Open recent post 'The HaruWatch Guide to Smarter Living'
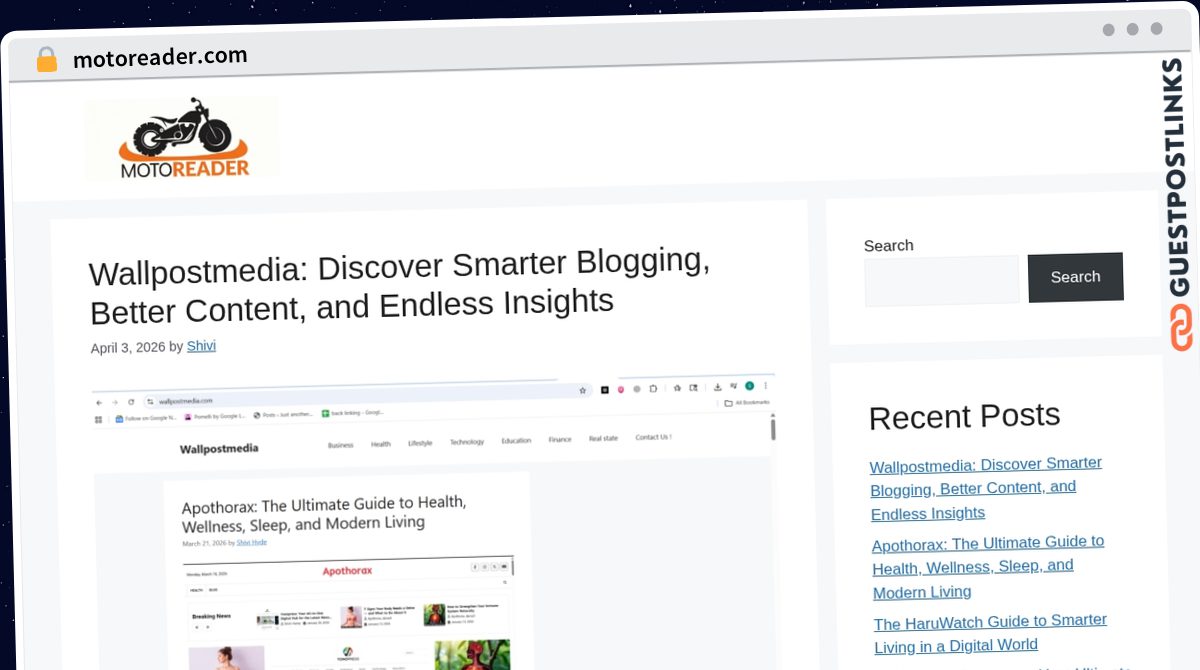Viewport: 1200px width, 670px height. coord(990,633)
